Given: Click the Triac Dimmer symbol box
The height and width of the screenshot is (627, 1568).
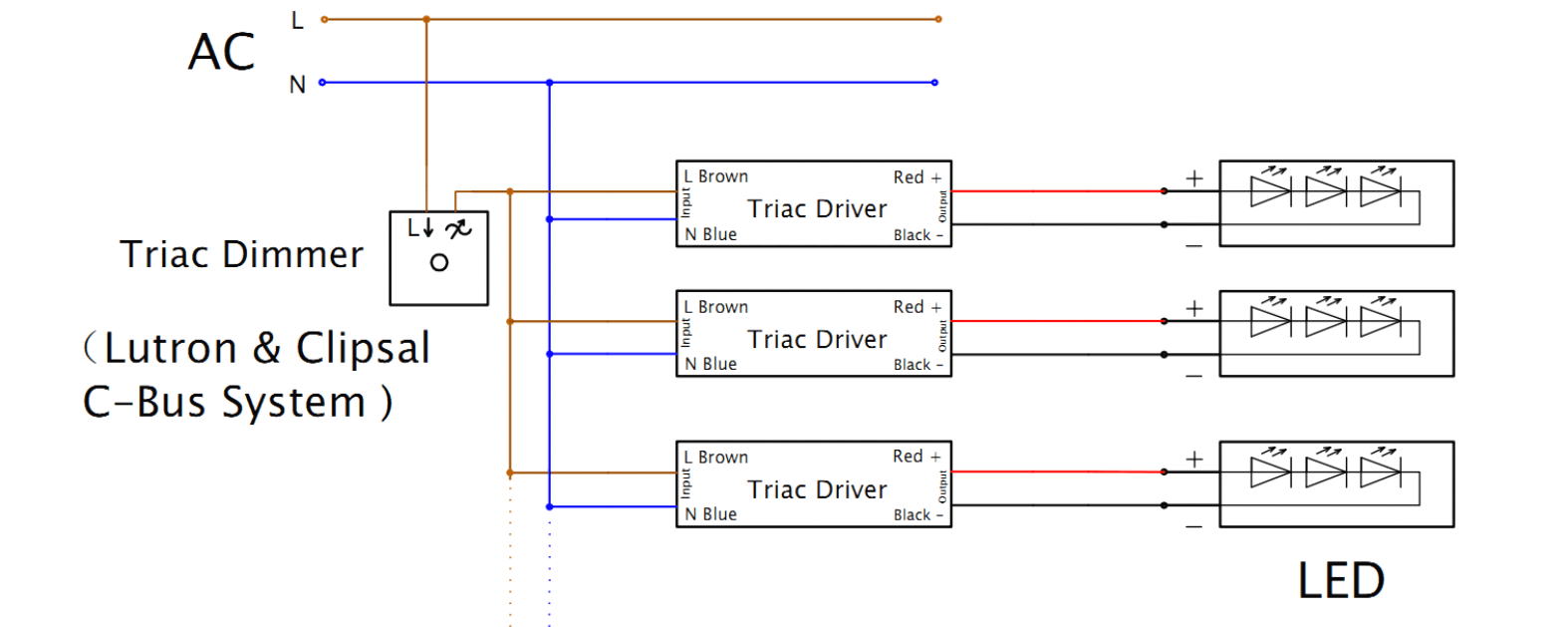Looking at the screenshot, I should point(438,258).
